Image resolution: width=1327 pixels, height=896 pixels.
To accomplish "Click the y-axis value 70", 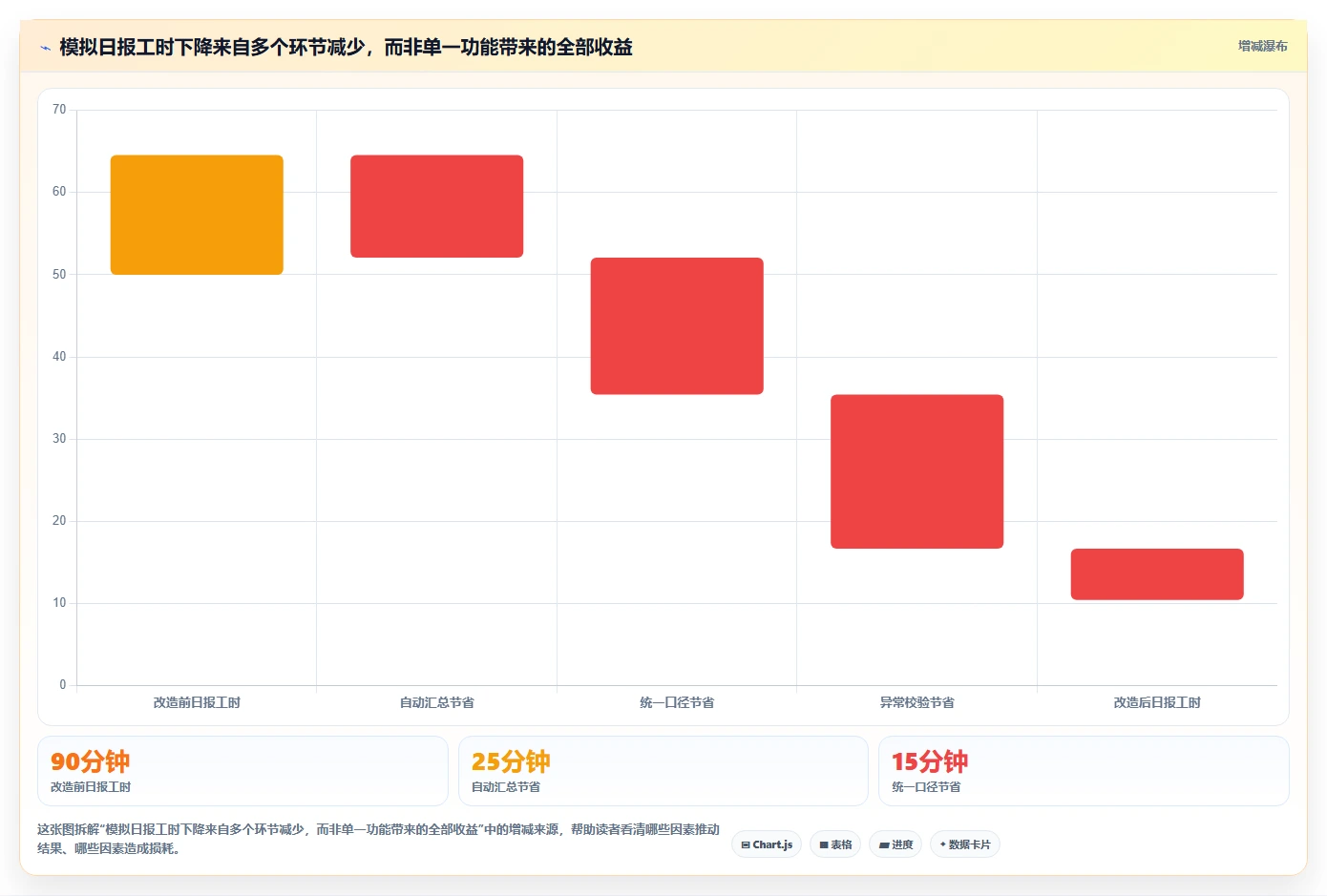I will pyautogui.click(x=59, y=110).
